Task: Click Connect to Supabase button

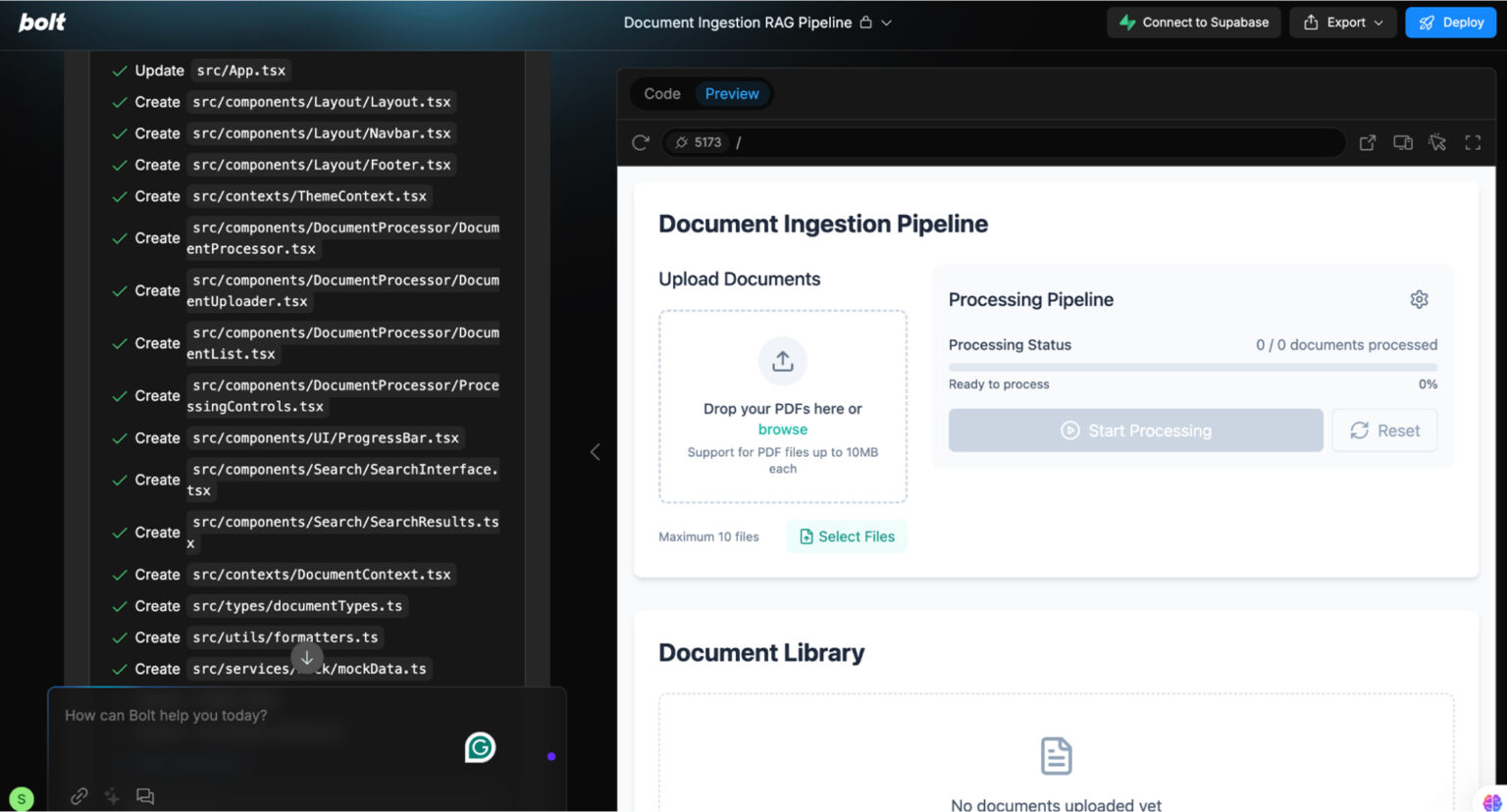Action: [1193, 23]
